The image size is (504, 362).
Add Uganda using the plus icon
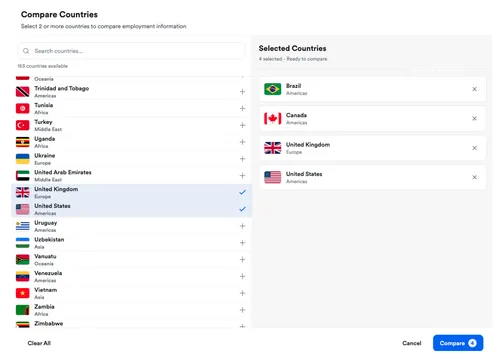[x=242, y=142]
